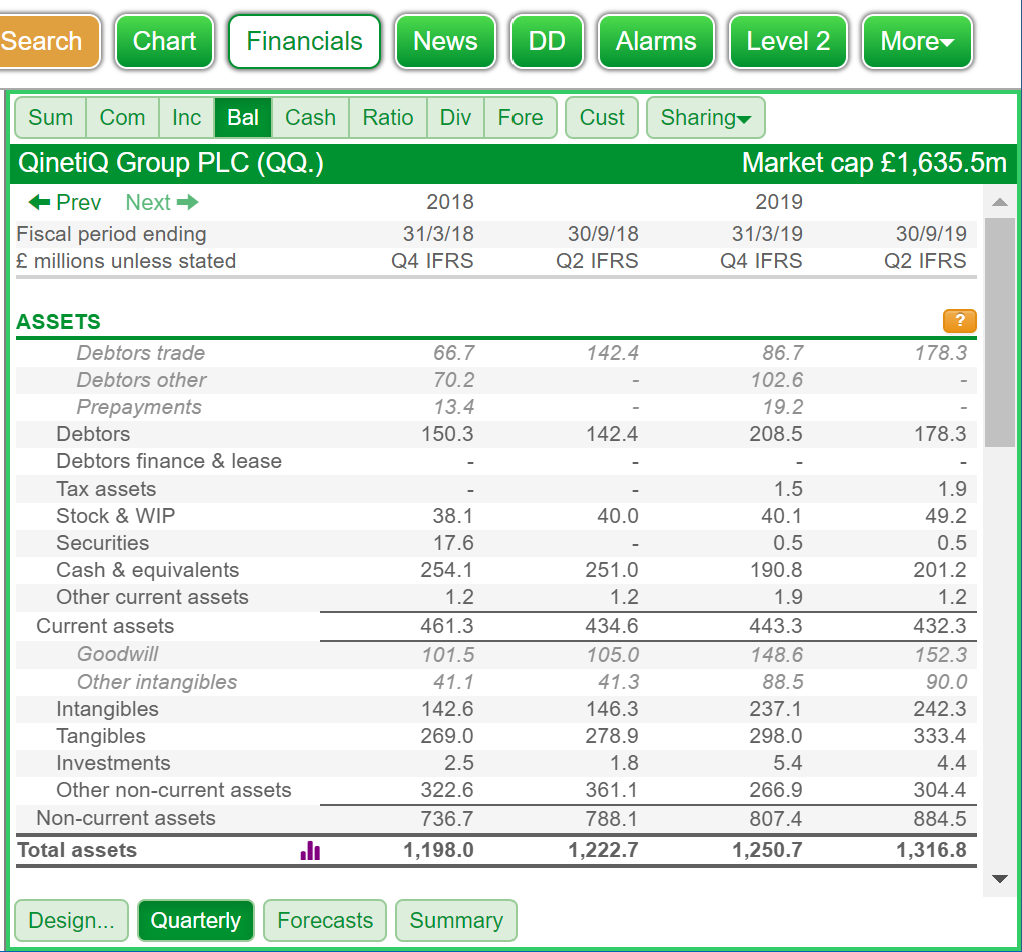Click the 31/3/18 fiscal period header
Viewport: 1022px width, 952px height.
click(438, 233)
